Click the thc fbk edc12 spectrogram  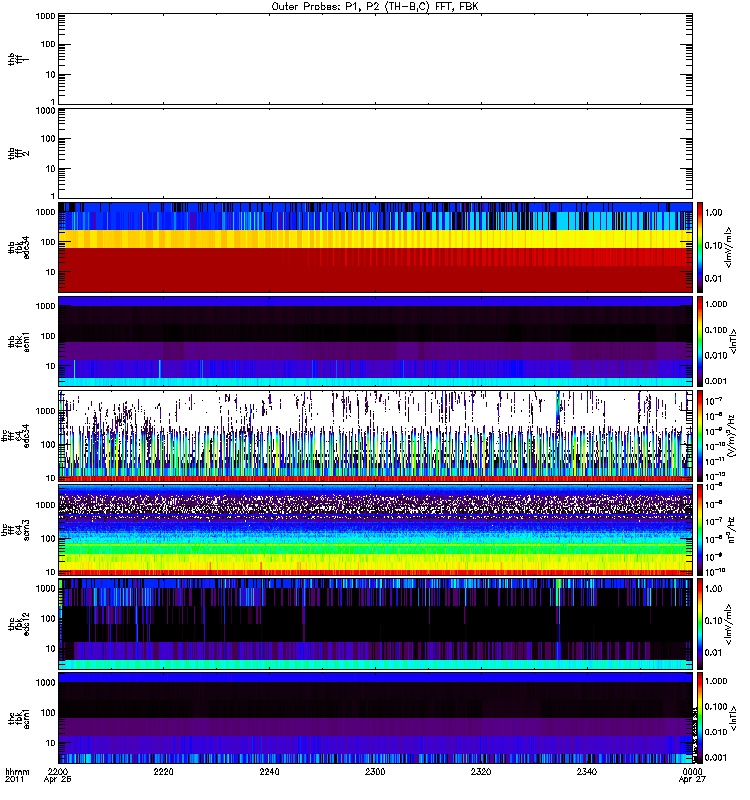point(376,624)
